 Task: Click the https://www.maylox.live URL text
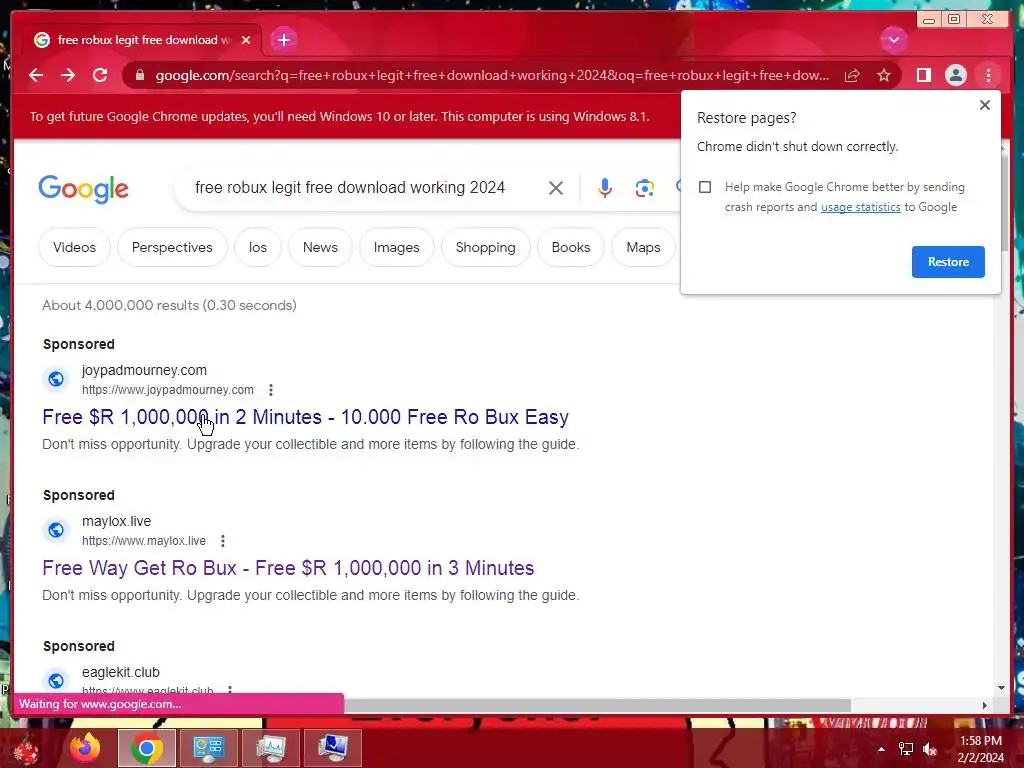point(144,541)
